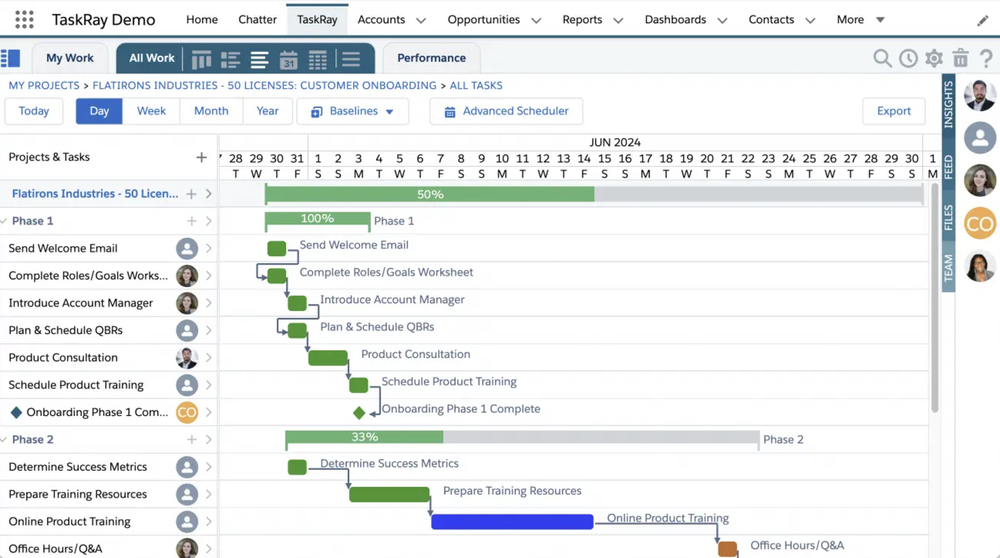
Task: Open Performance tab
Action: tap(432, 58)
